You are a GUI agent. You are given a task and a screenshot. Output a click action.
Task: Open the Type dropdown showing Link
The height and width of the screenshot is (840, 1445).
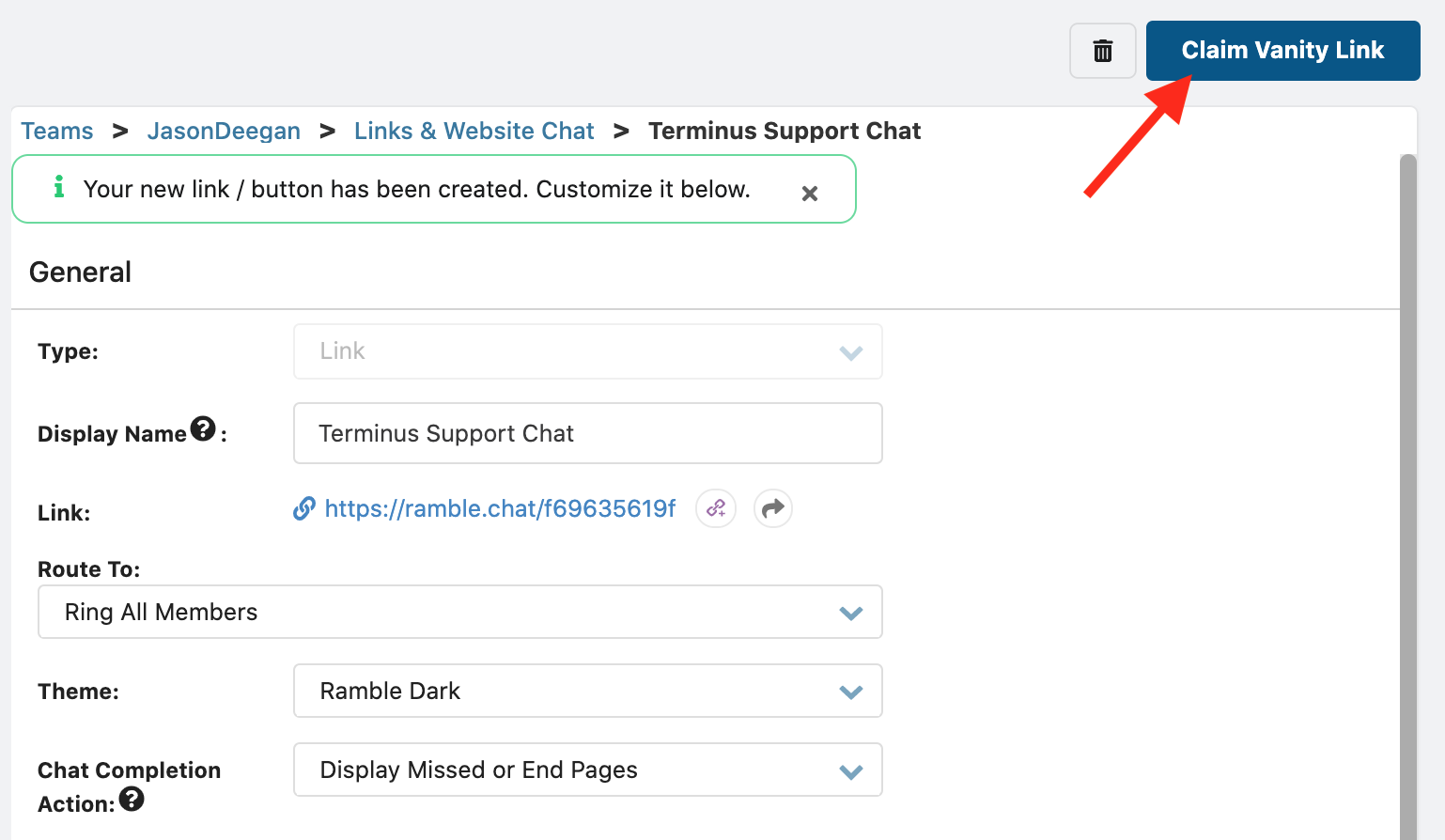point(588,351)
